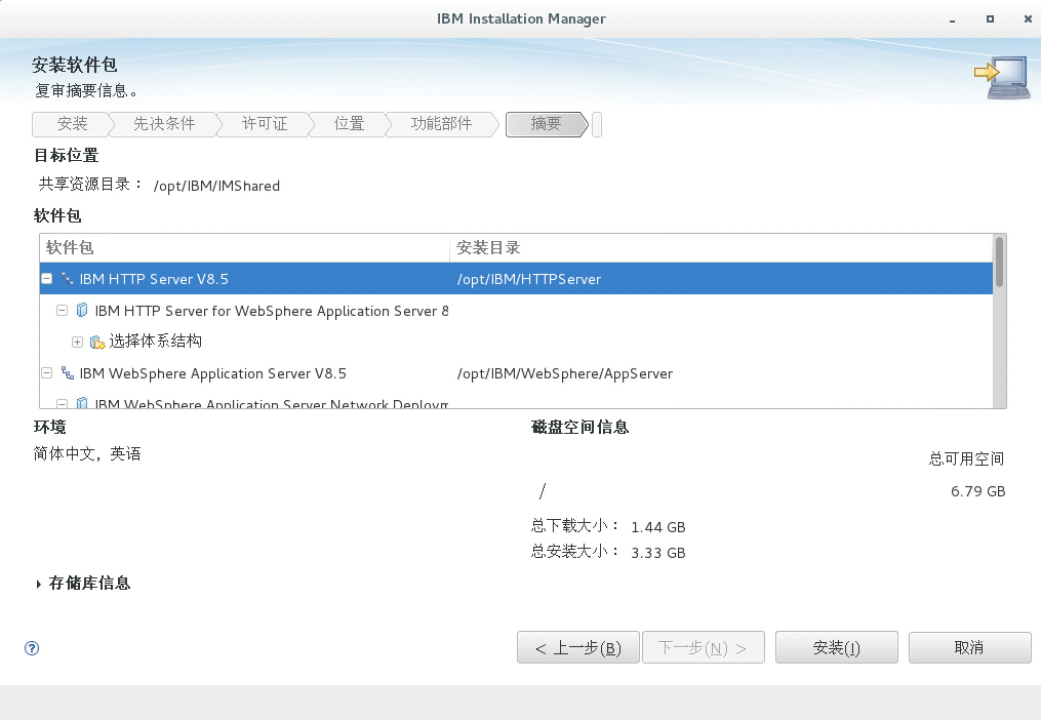This screenshot has height=720, width=1041.
Task: Go to the 功能部件 wizard step
Action: 440,124
